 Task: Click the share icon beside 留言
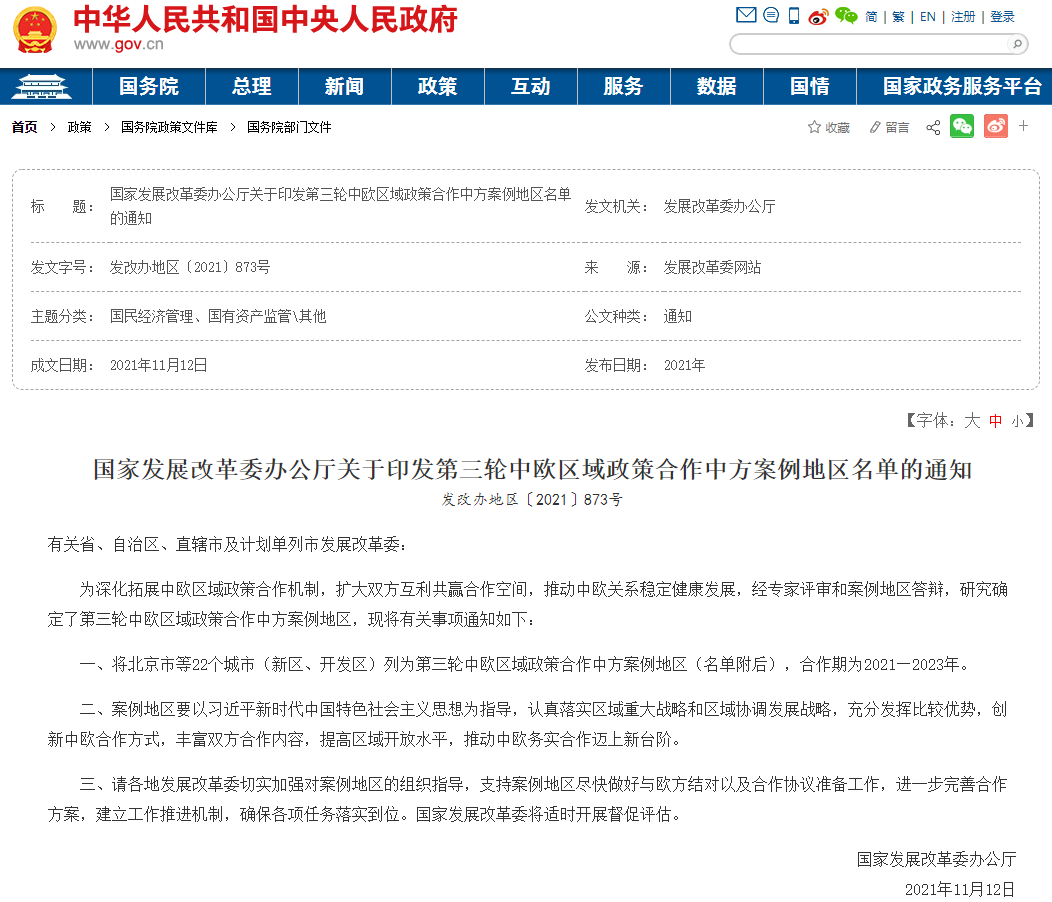click(933, 127)
